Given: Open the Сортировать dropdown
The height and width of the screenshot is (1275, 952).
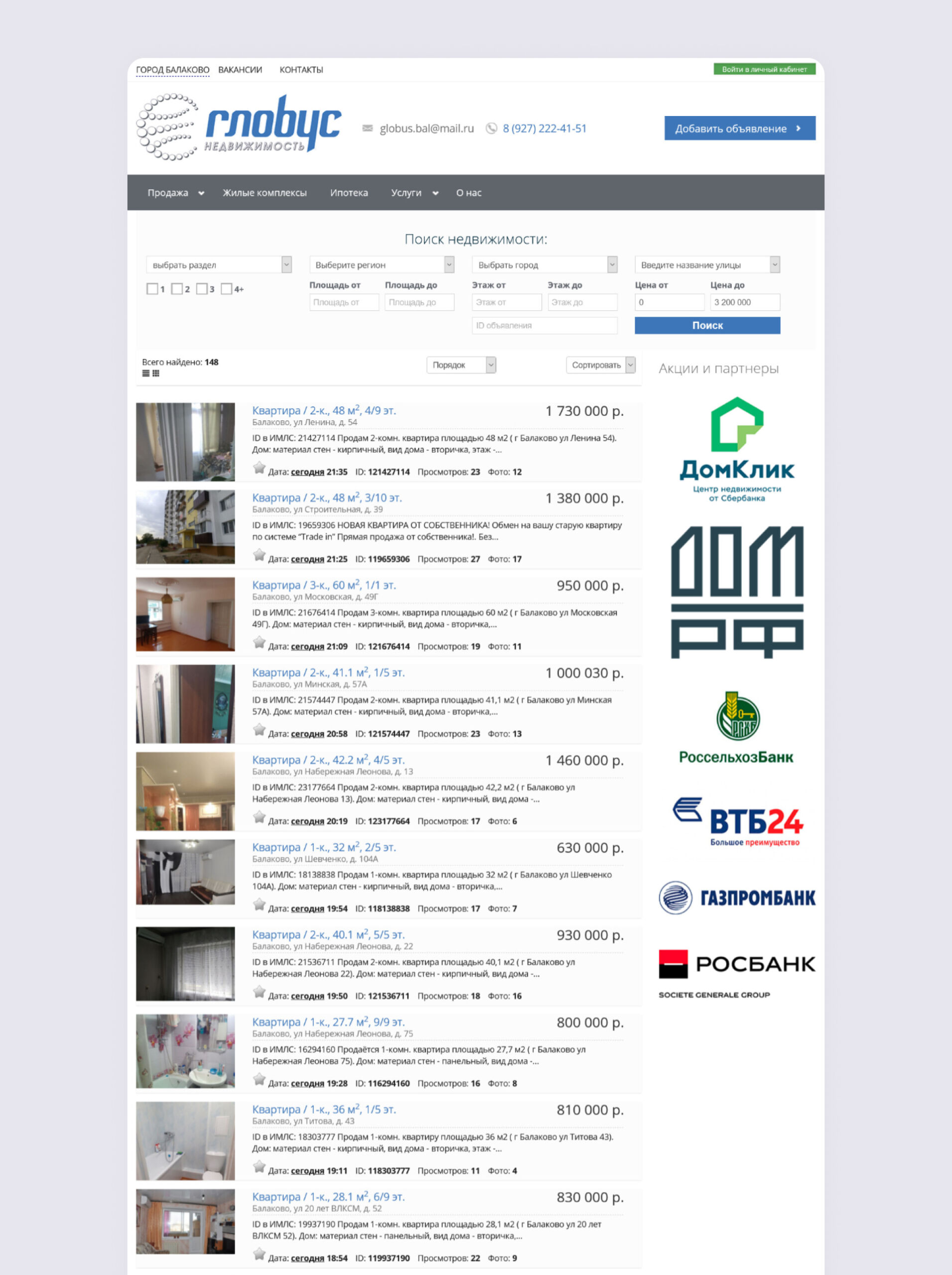Looking at the screenshot, I should click(600, 365).
